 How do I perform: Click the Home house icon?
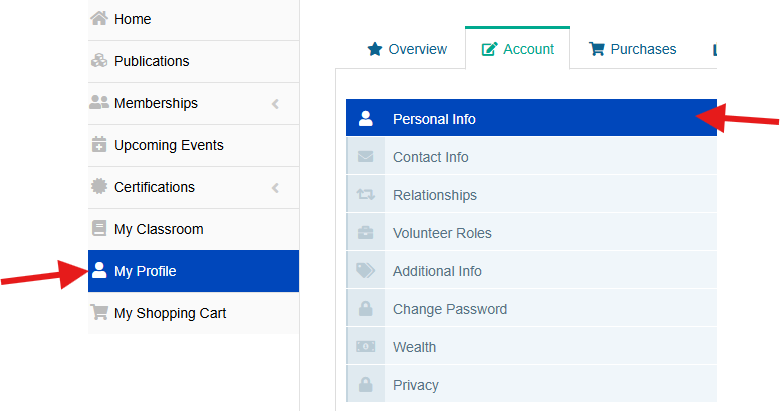coord(98,18)
